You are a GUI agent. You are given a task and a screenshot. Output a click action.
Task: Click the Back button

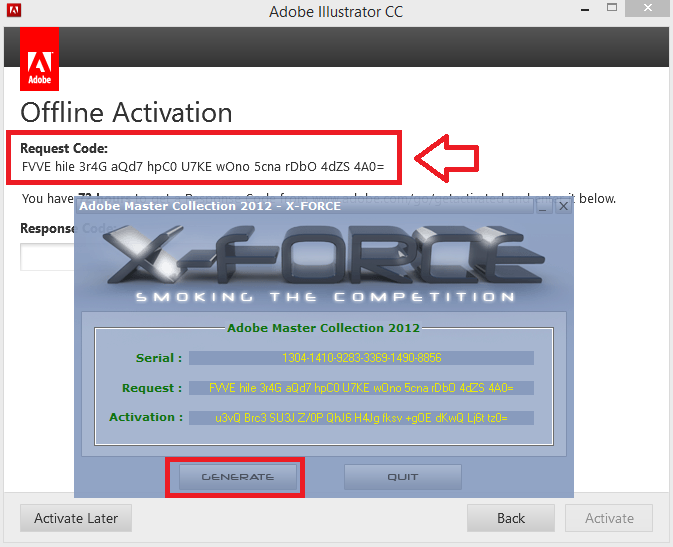coord(511,518)
